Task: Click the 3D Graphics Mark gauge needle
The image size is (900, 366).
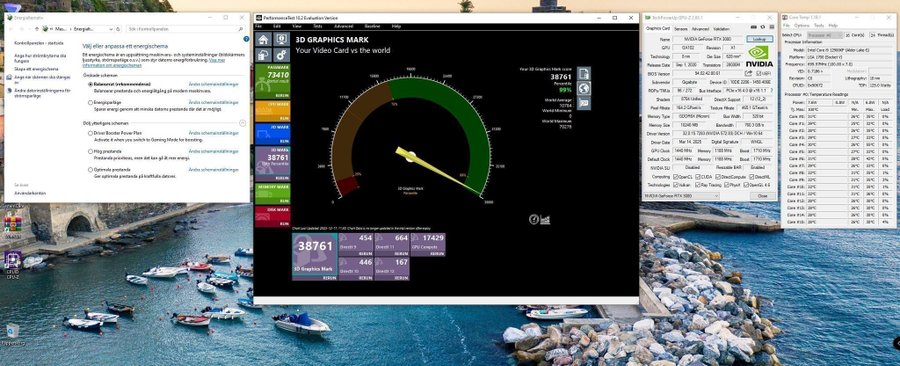Action: (437, 170)
